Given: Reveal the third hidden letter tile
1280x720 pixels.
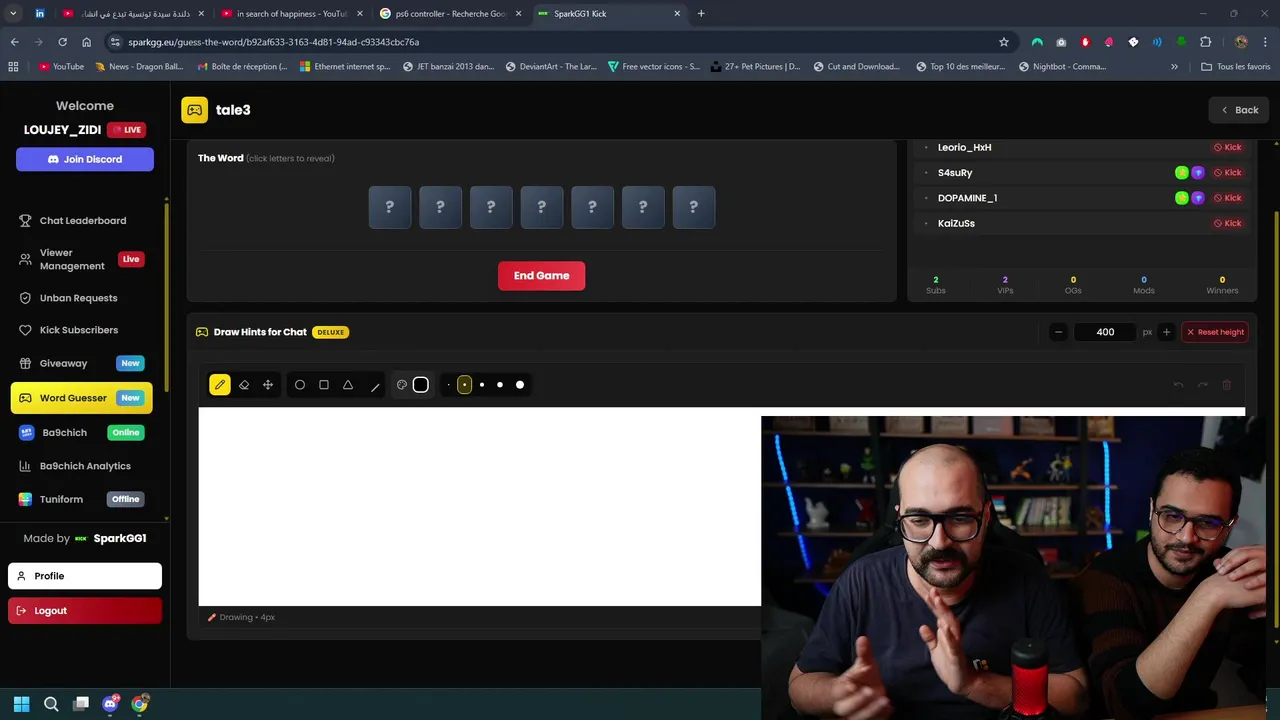Looking at the screenshot, I should pyautogui.click(x=491, y=207).
